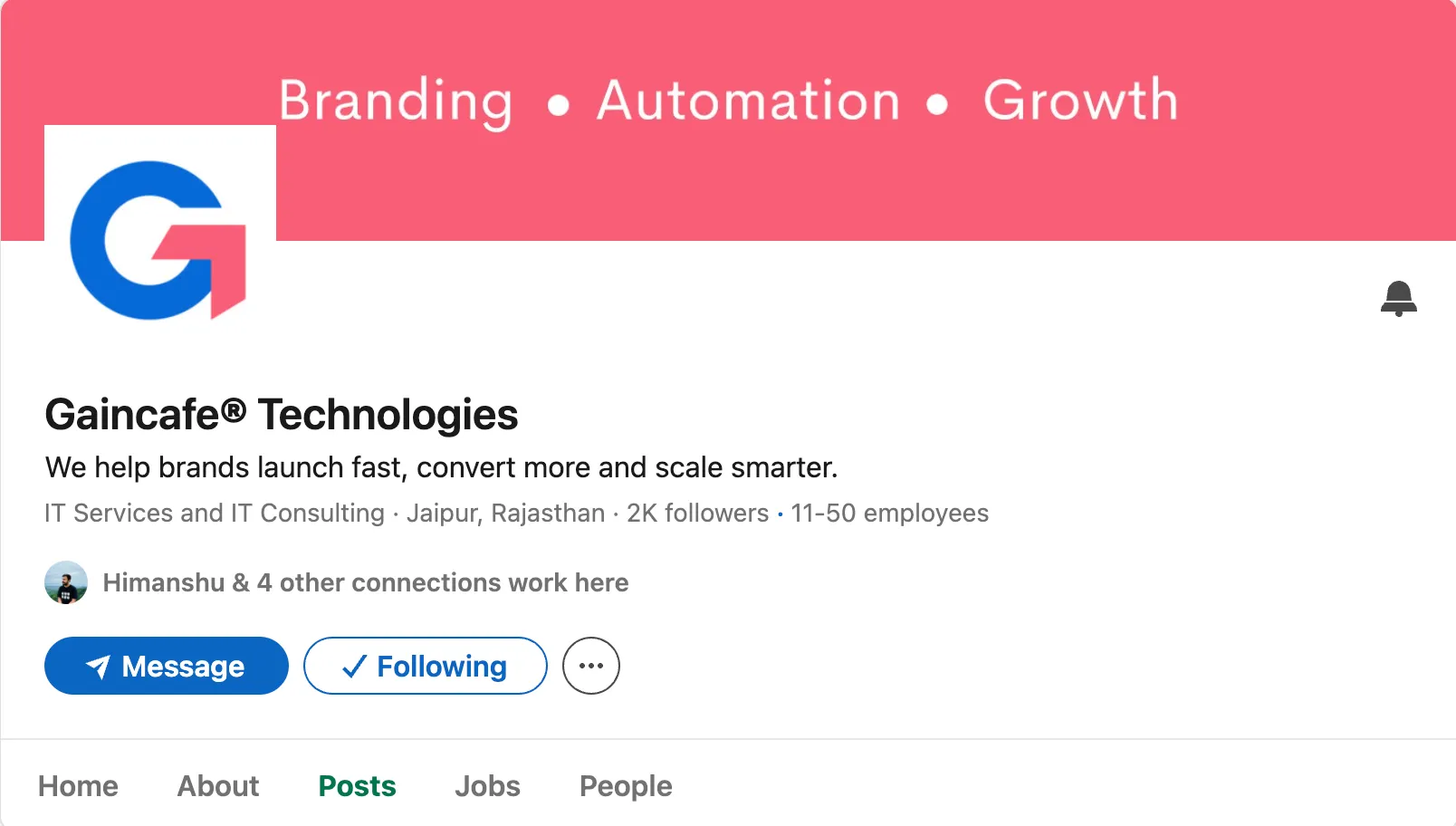This screenshot has width=1456, height=826.
Task: Click IT Services and IT Consulting industry text
Action: point(214,513)
